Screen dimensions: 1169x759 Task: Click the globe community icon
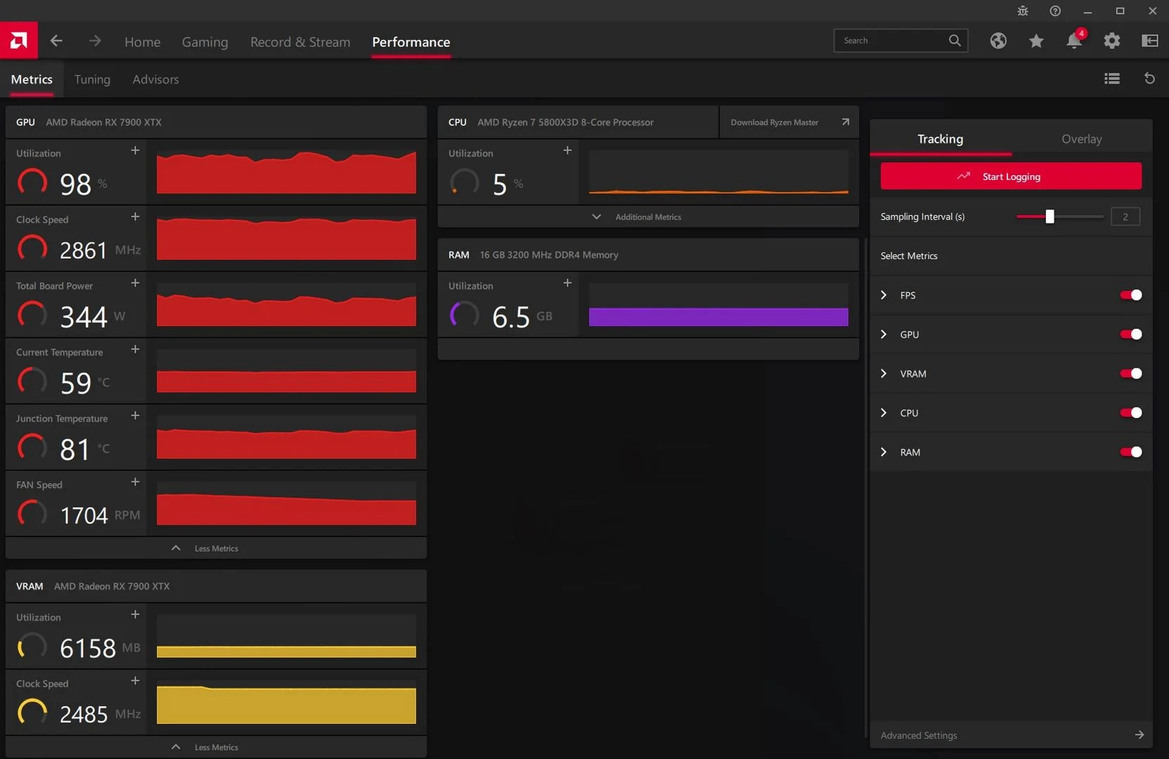[998, 41]
